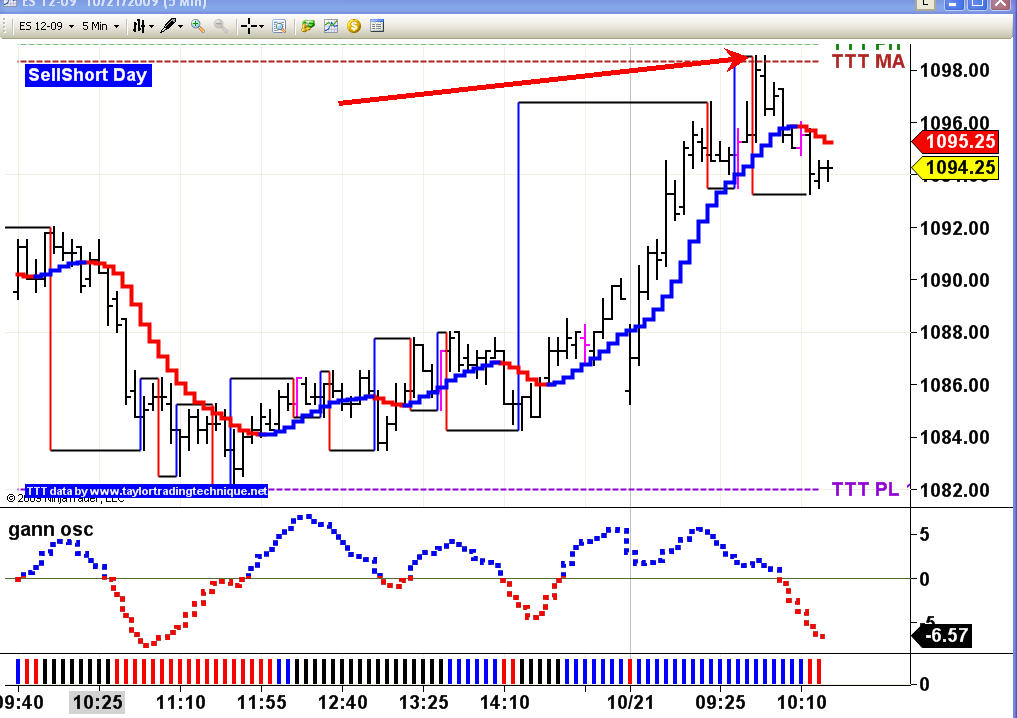Click the 10:25 time axis label
1017x718 pixels.
(x=97, y=702)
